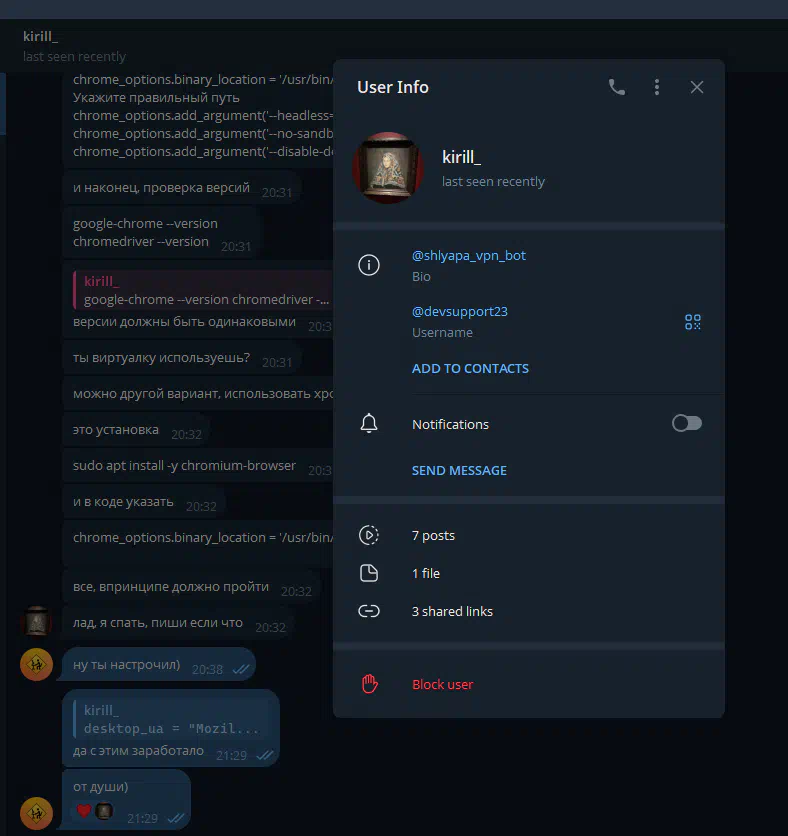Click the notifications bell icon
This screenshot has height=836, width=788.
[368, 424]
